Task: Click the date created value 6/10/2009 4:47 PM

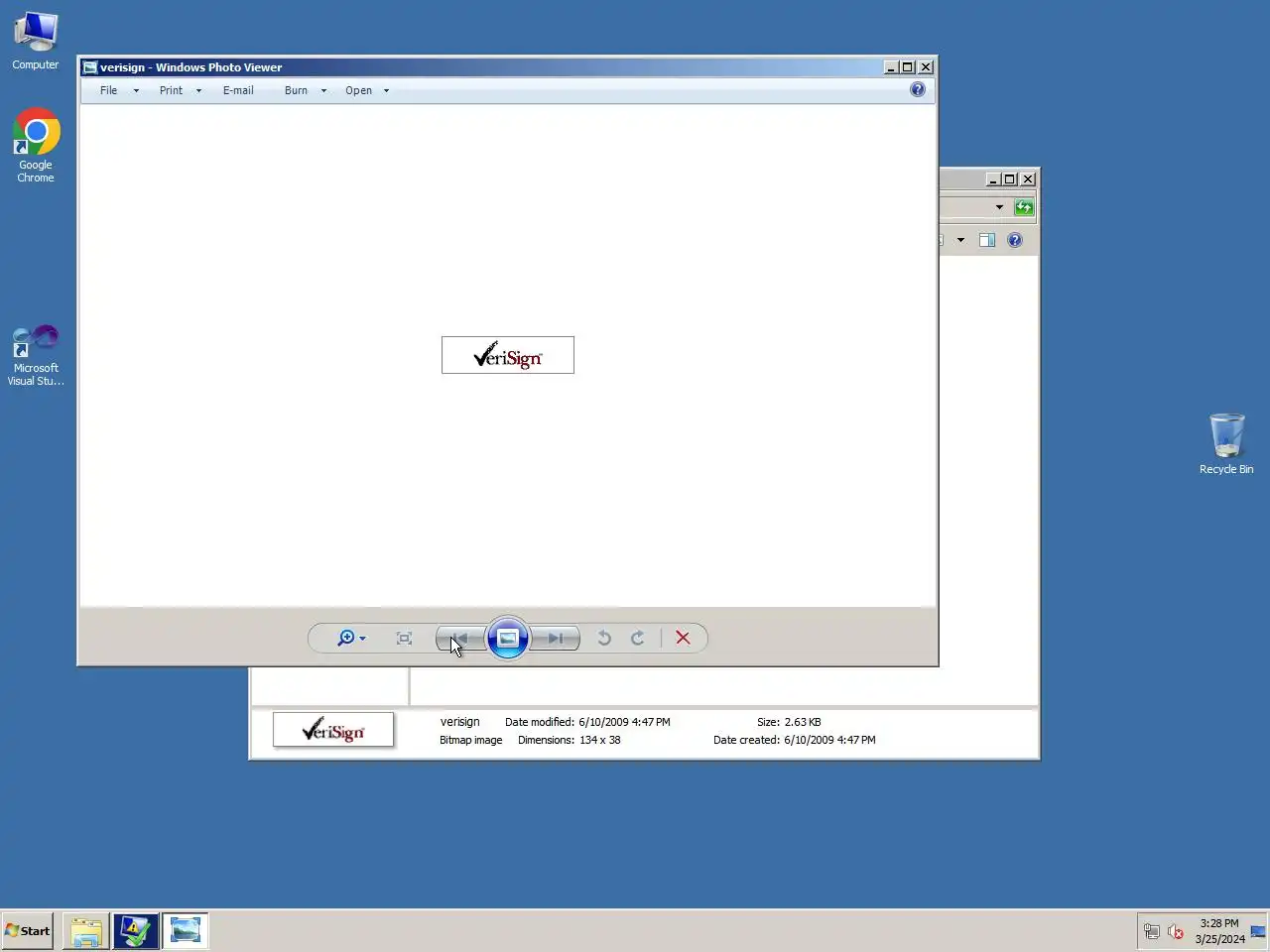Action: (829, 740)
